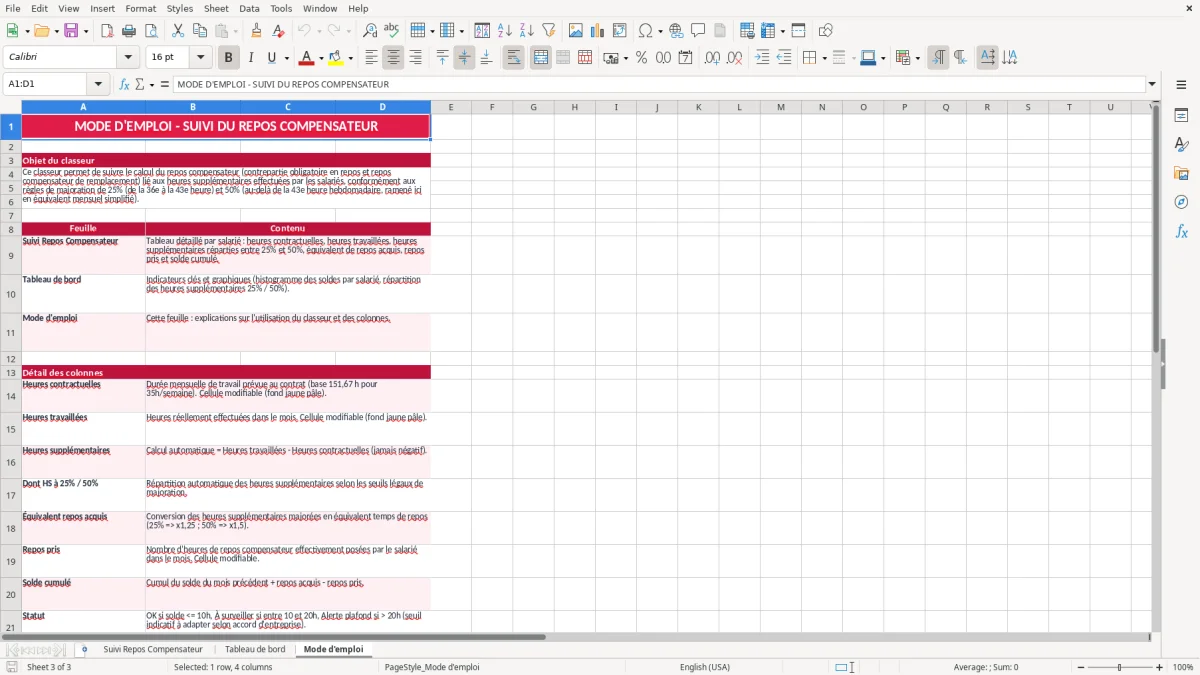Viewport: 1200px width, 675px height.
Task: Open the Font Name dropdown
Action: coord(128,58)
